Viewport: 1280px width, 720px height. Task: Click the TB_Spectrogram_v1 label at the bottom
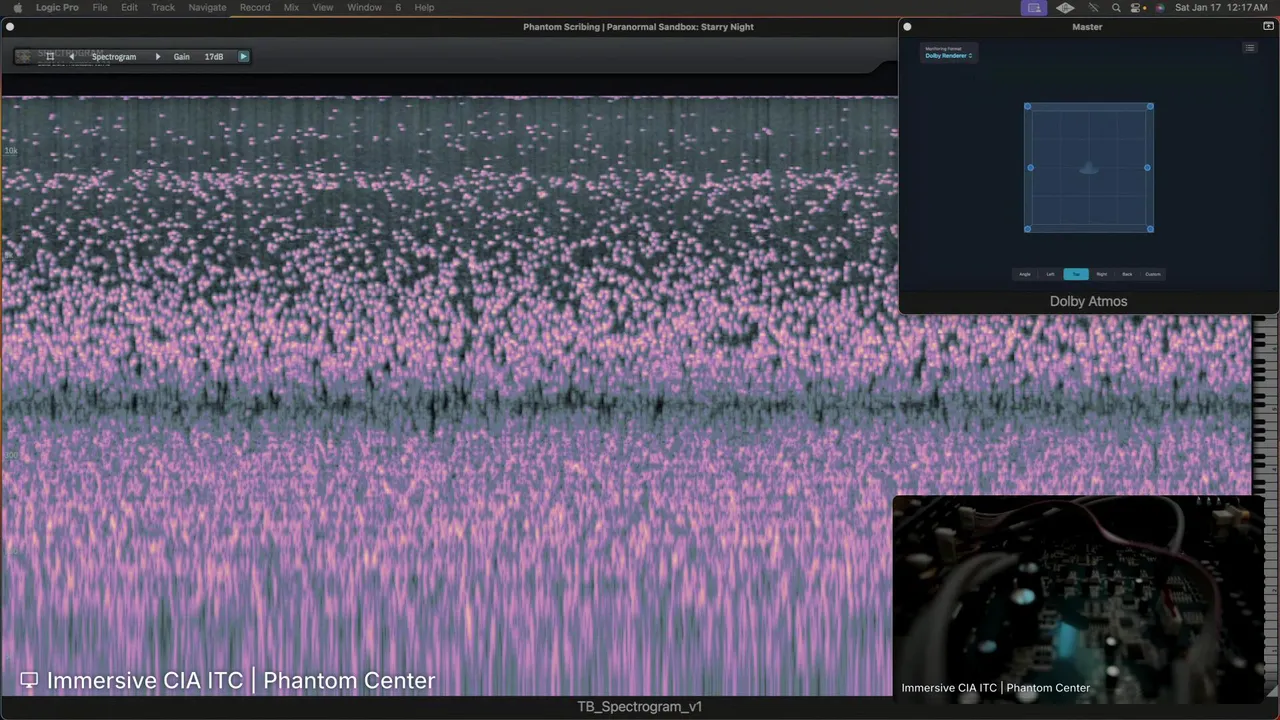point(640,707)
